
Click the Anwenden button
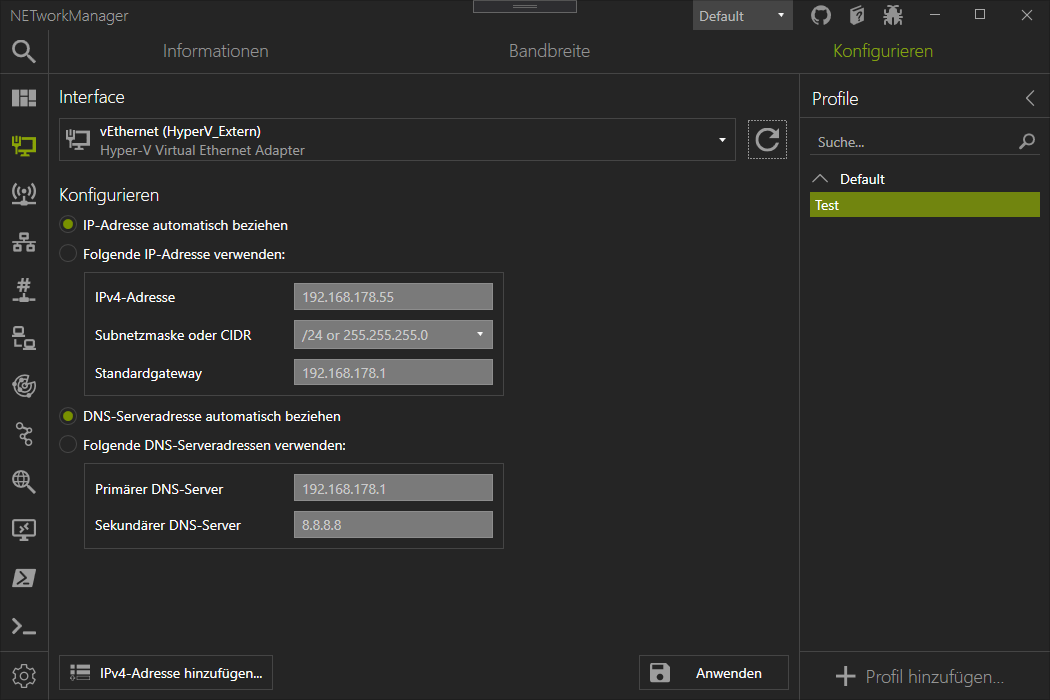(x=713, y=672)
